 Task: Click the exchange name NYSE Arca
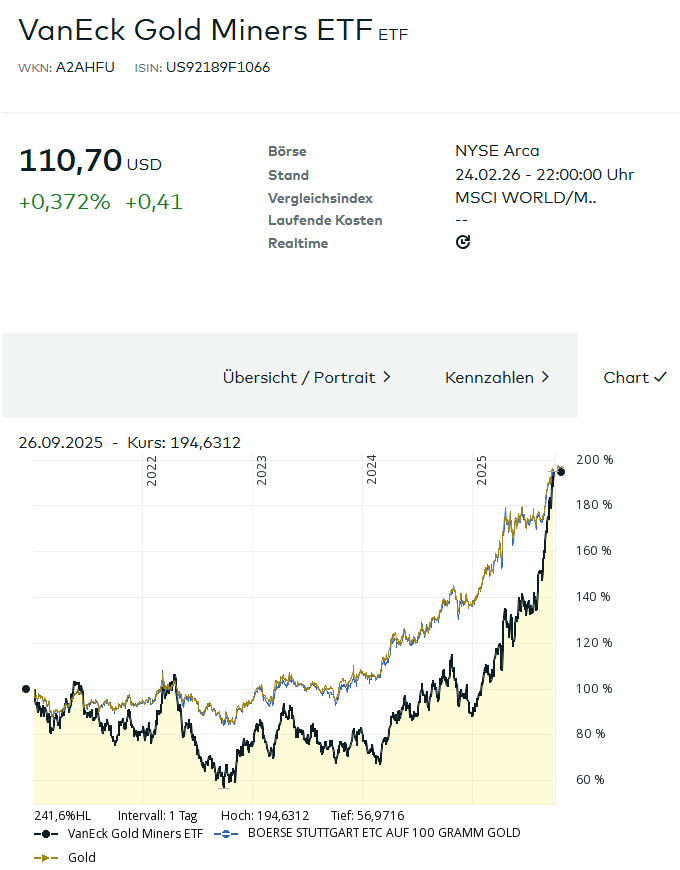pos(497,151)
